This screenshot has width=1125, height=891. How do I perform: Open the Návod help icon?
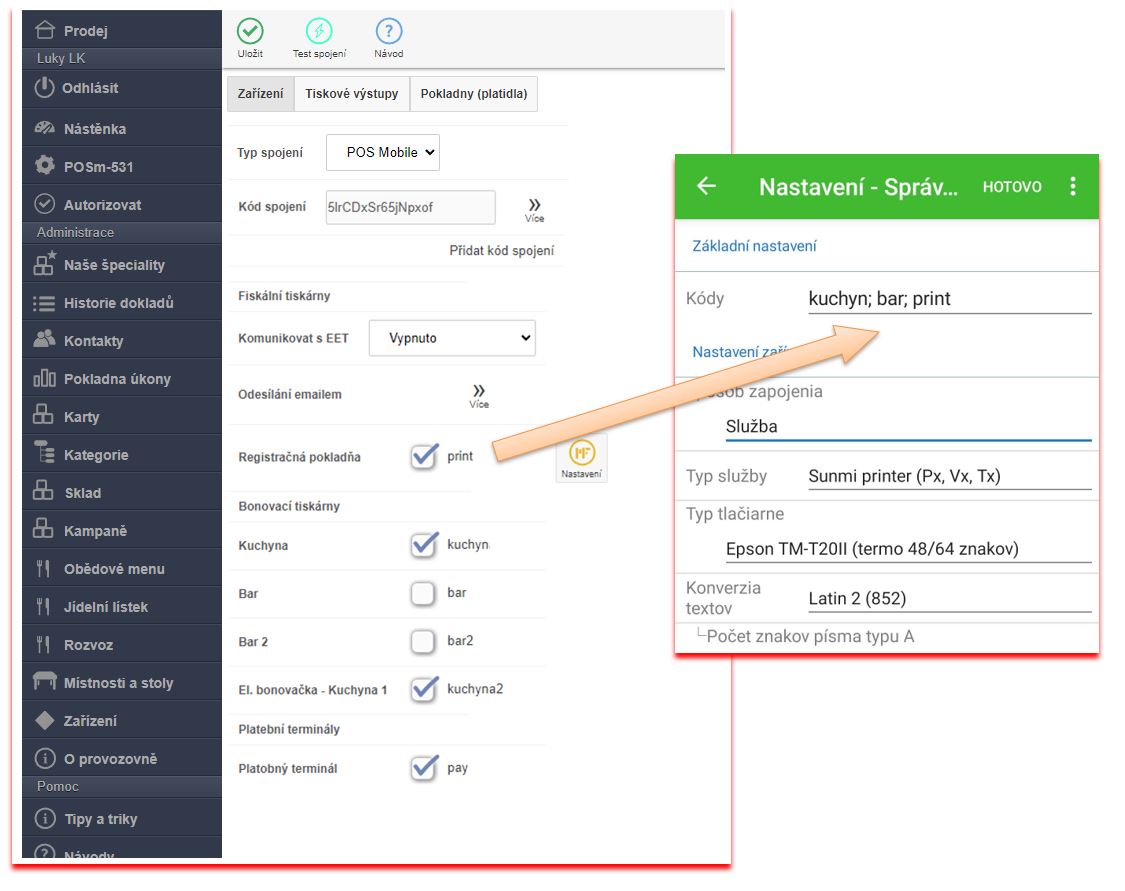388,32
